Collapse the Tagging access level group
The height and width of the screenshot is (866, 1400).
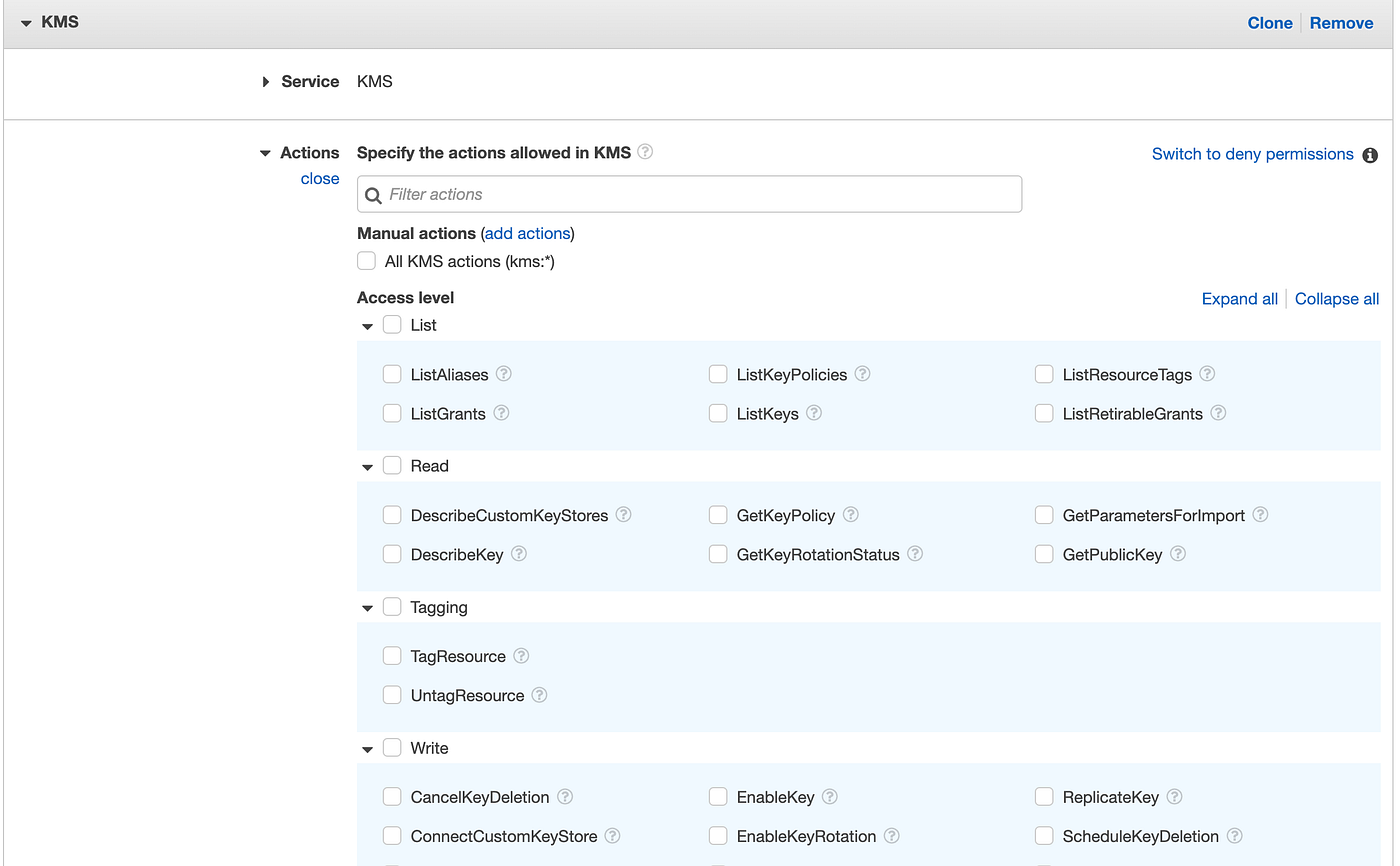pos(367,608)
